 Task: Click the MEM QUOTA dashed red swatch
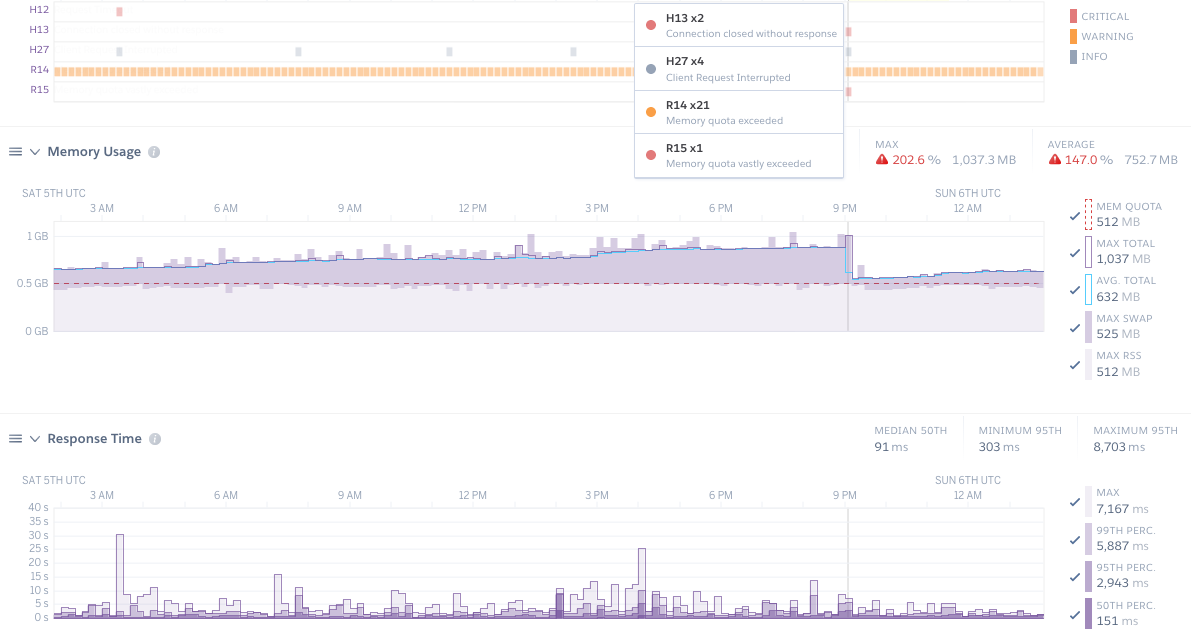click(1088, 214)
